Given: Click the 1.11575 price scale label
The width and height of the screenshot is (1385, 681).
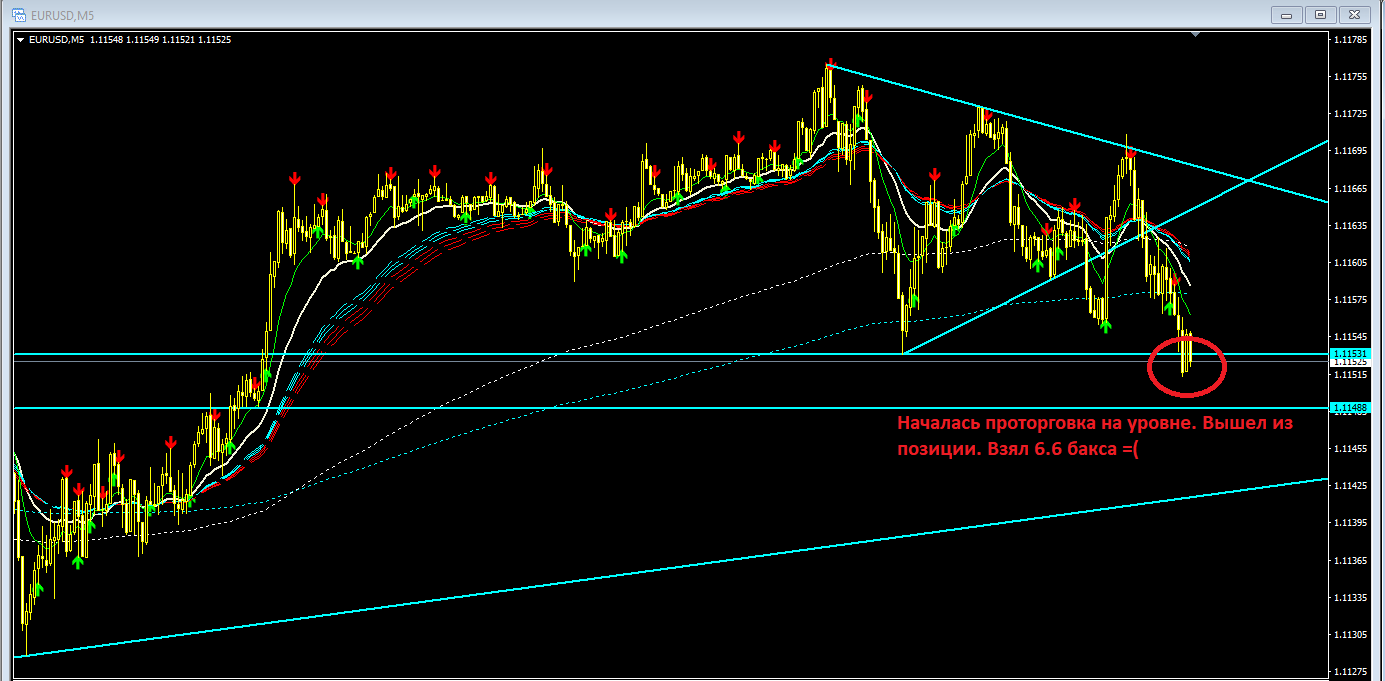Looking at the screenshot, I should [1351, 300].
